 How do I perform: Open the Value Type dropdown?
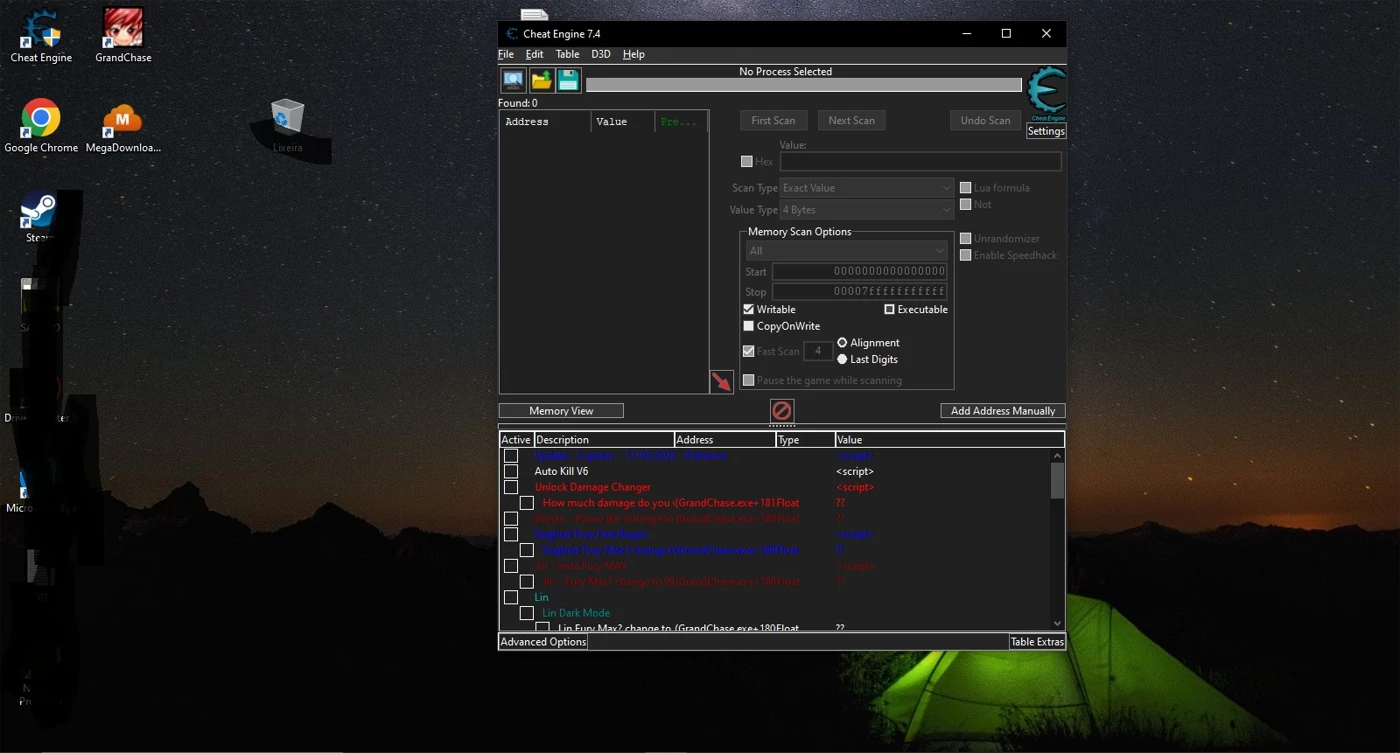[x=867, y=210]
